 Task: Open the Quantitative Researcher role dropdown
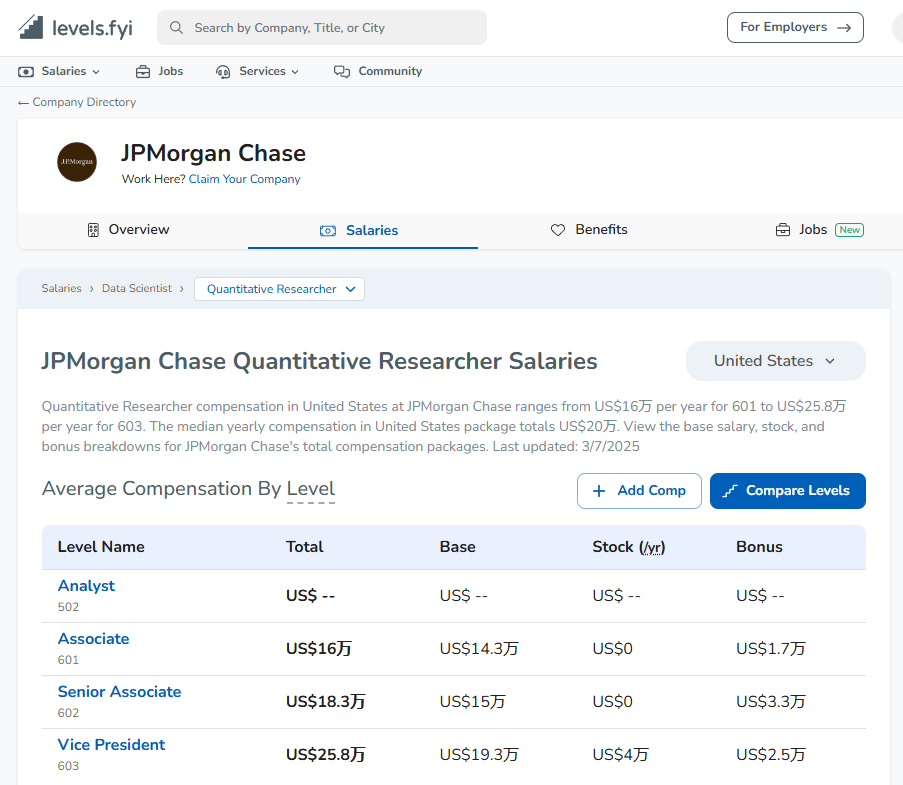(x=279, y=289)
